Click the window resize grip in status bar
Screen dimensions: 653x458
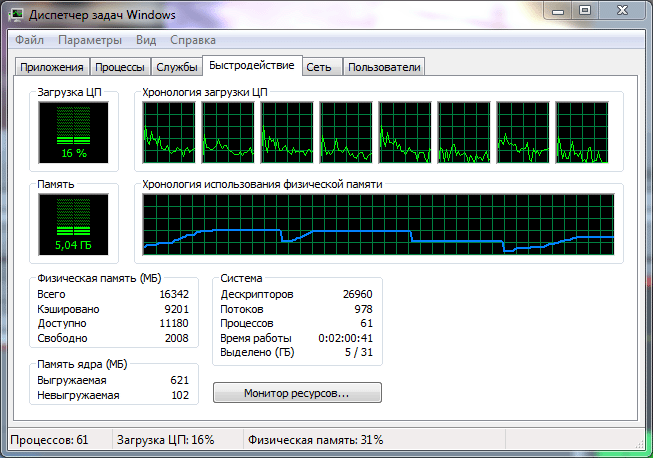(x=639, y=444)
